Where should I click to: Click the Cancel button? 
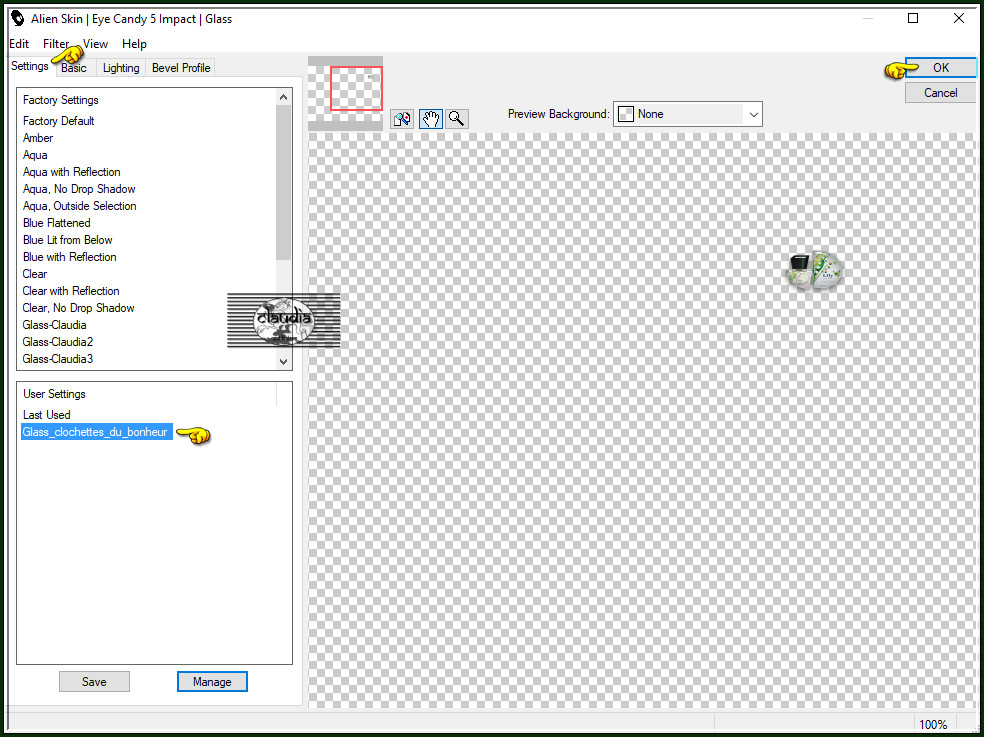pos(940,93)
